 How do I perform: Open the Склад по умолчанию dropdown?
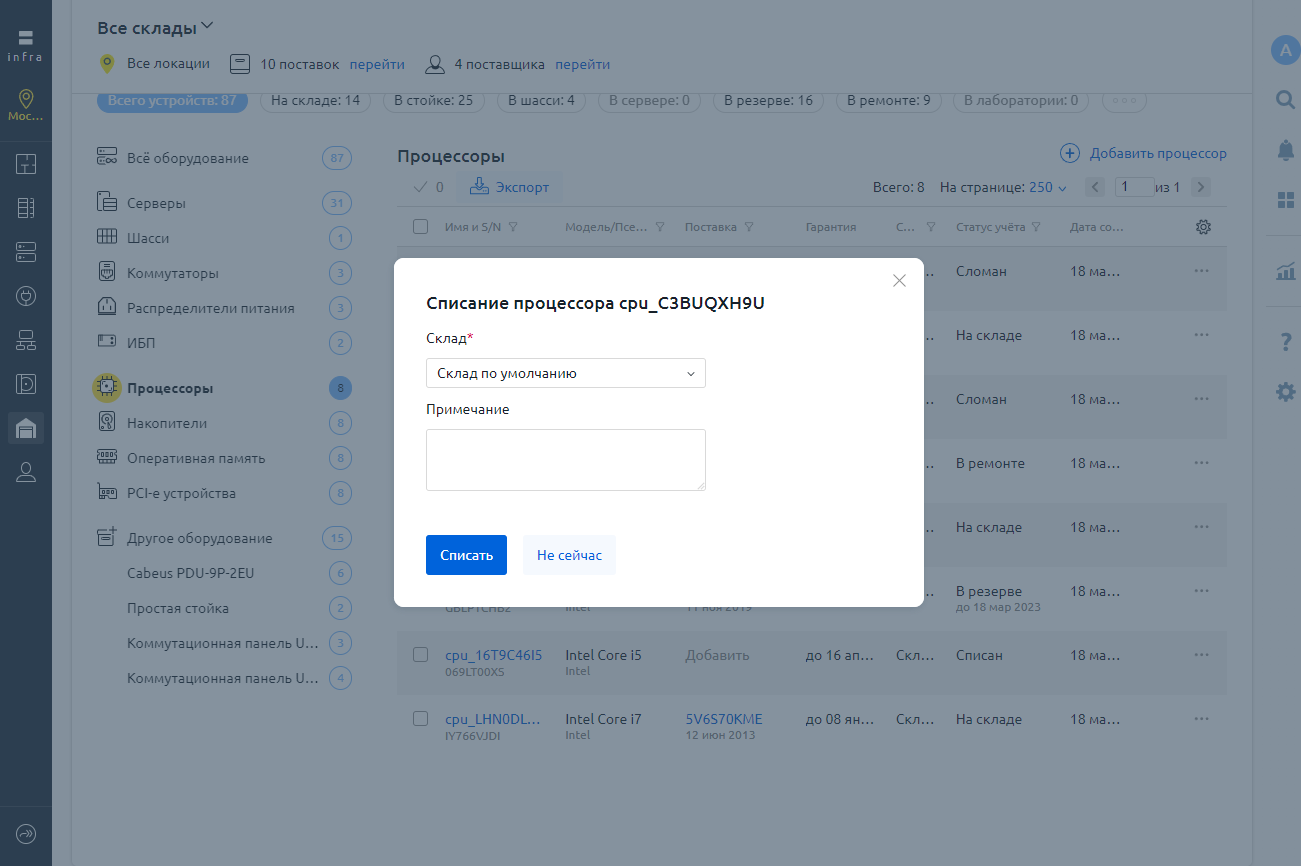click(x=566, y=373)
